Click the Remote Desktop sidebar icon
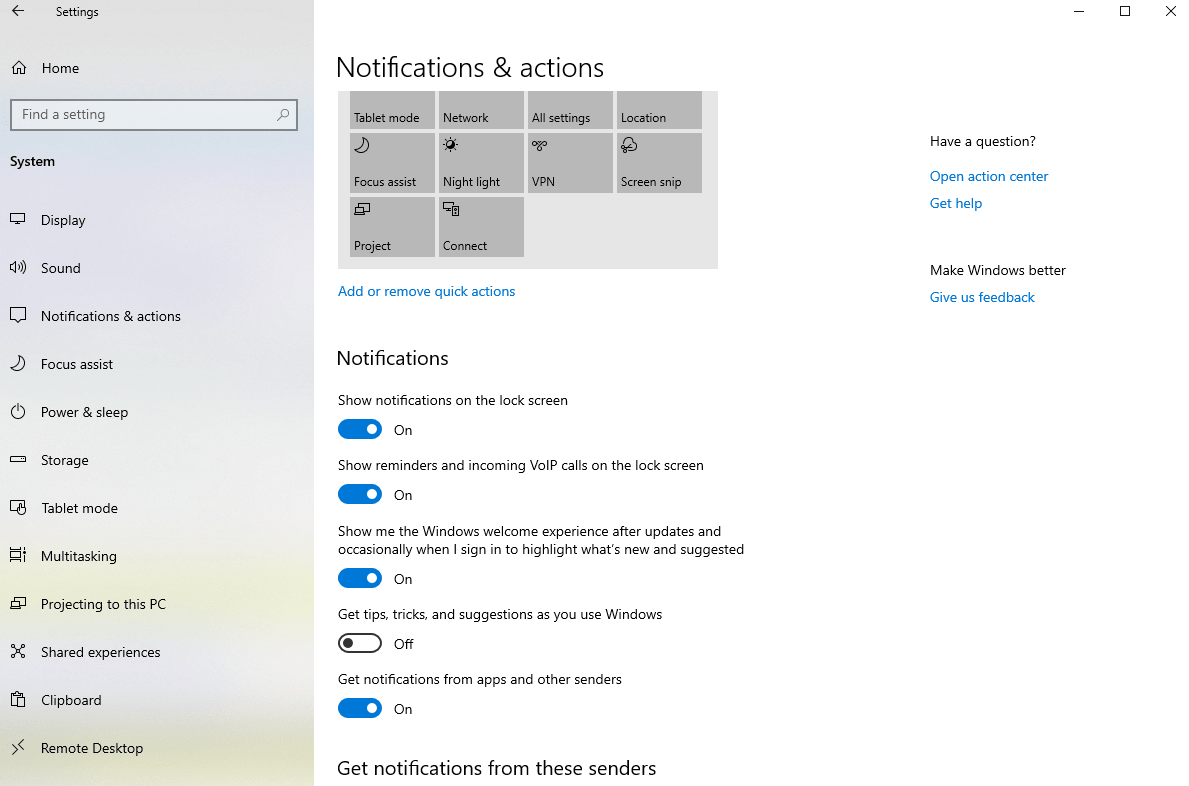The width and height of the screenshot is (1189, 786). pyautogui.click(x=18, y=747)
